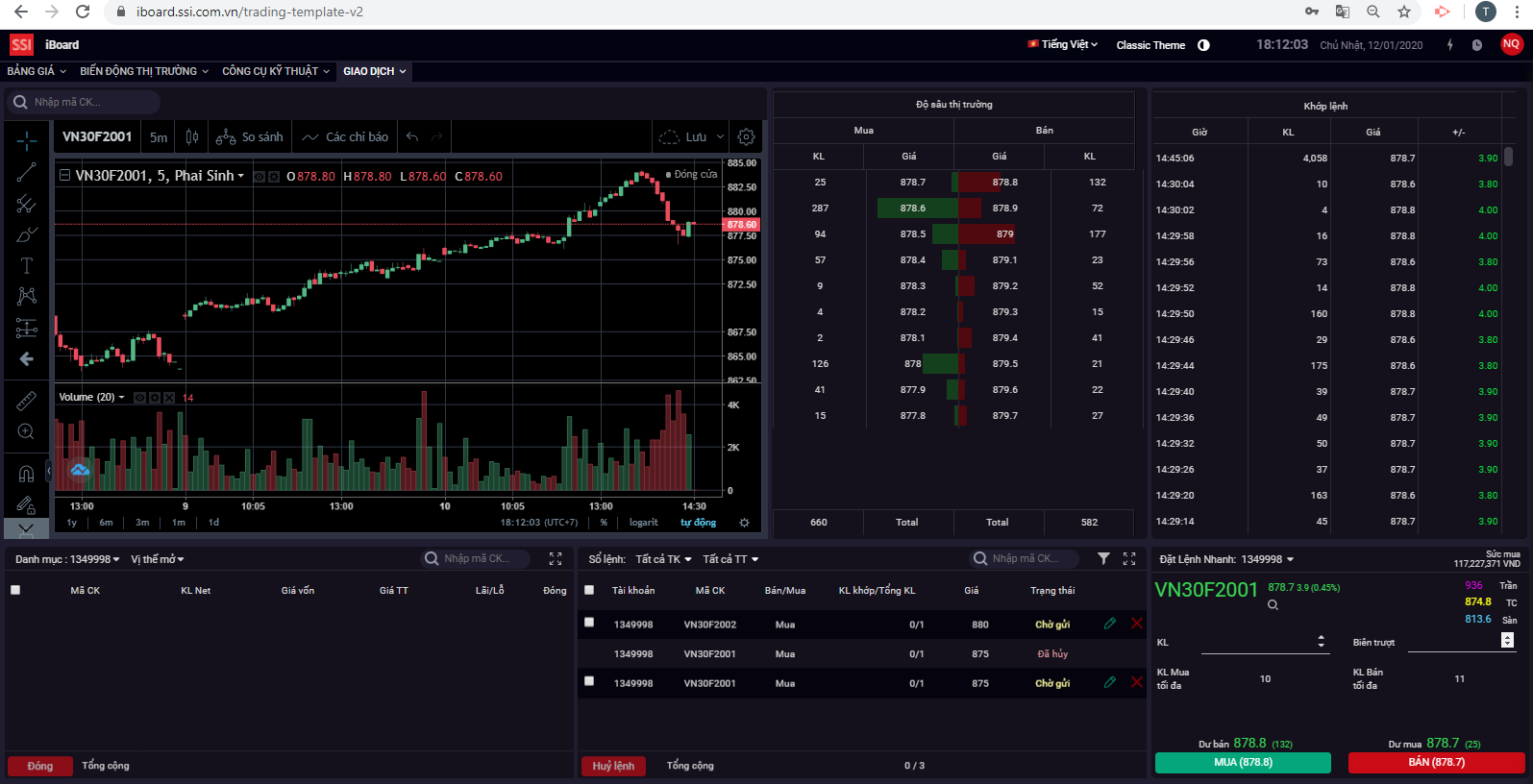Click the Khớp lệnh panel scrollbar
This screenshot has width=1533, height=784.
[x=1509, y=157]
